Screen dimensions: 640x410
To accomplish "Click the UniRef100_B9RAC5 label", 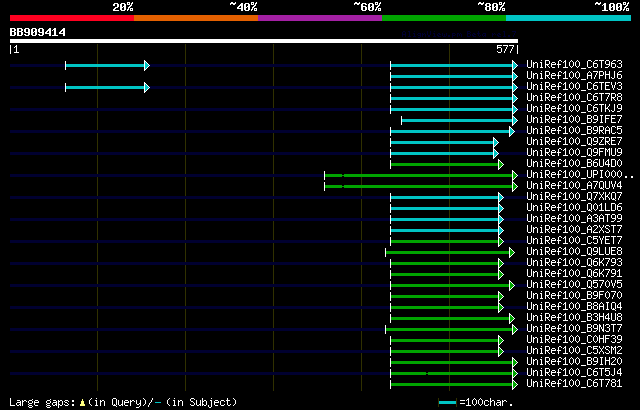I will pyautogui.click(x=574, y=131).
